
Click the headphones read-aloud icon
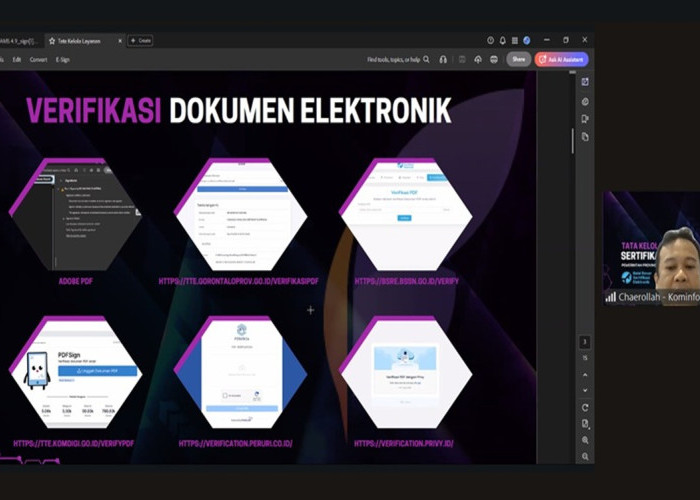point(443,59)
